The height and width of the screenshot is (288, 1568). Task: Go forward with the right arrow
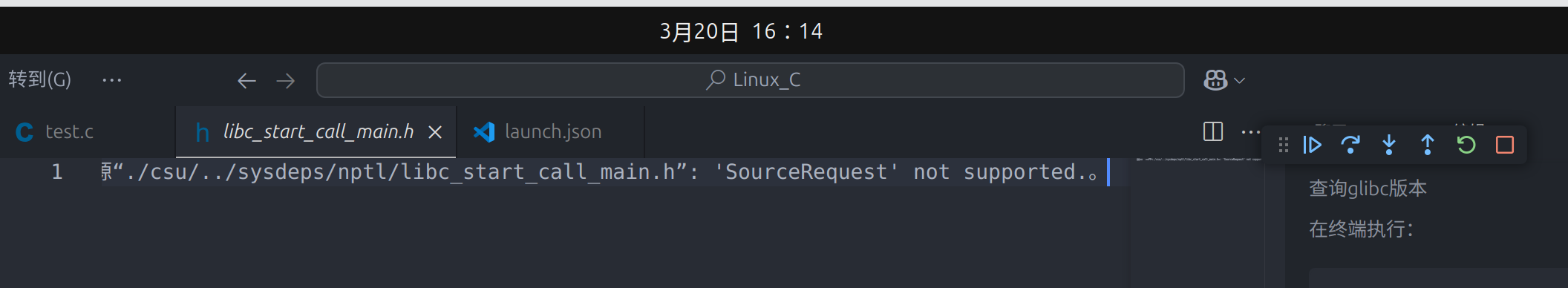(x=286, y=80)
